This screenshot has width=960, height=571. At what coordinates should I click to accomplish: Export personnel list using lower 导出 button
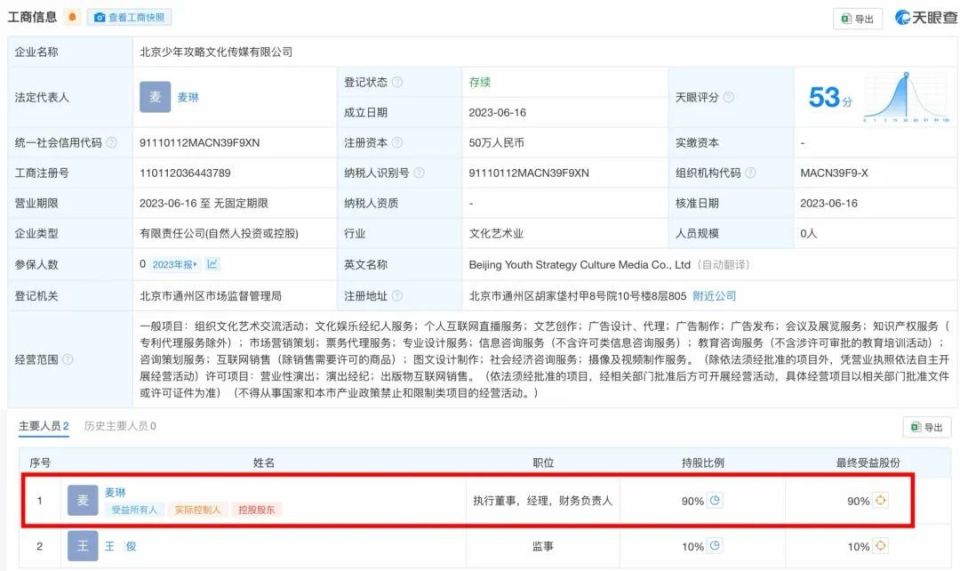927,427
